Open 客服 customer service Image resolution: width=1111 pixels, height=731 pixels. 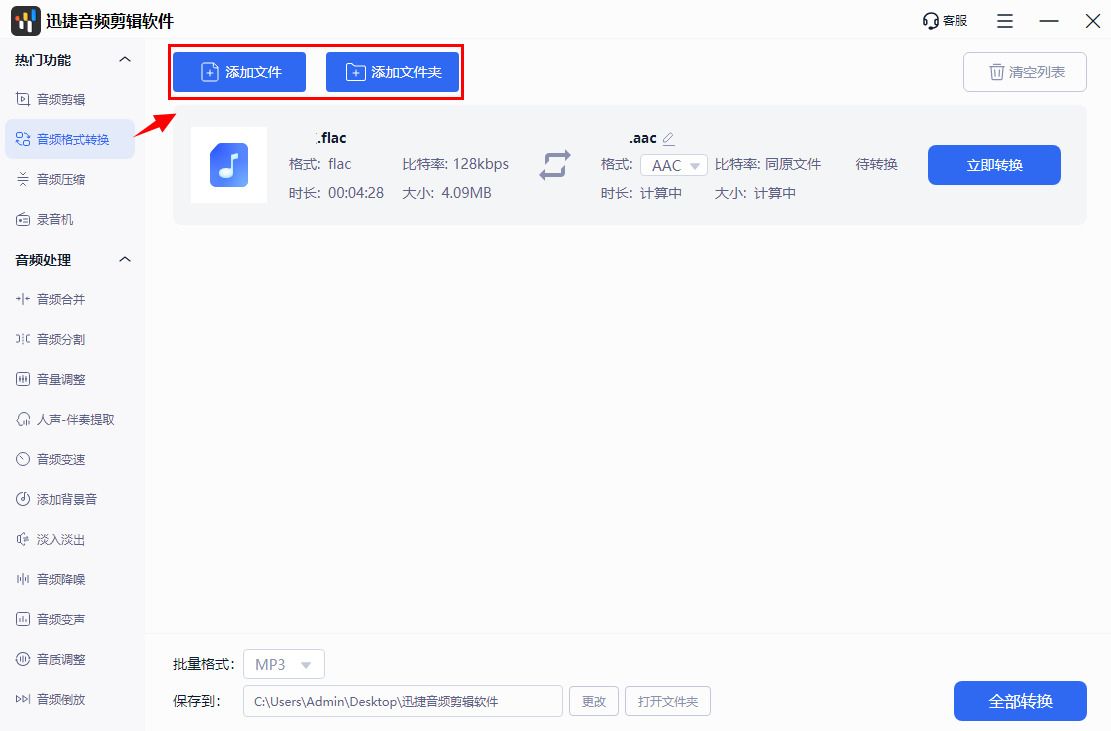(944, 21)
